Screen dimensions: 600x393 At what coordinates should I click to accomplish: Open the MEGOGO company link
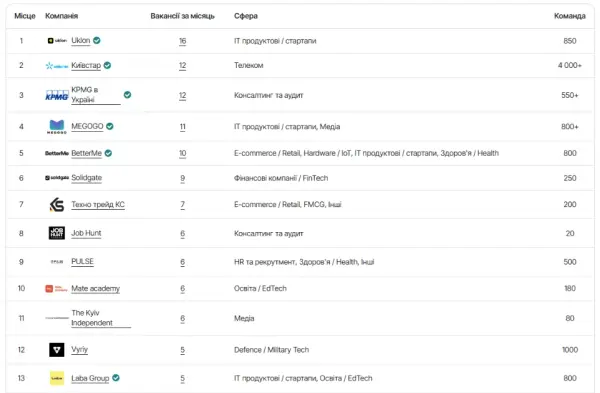click(87, 126)
